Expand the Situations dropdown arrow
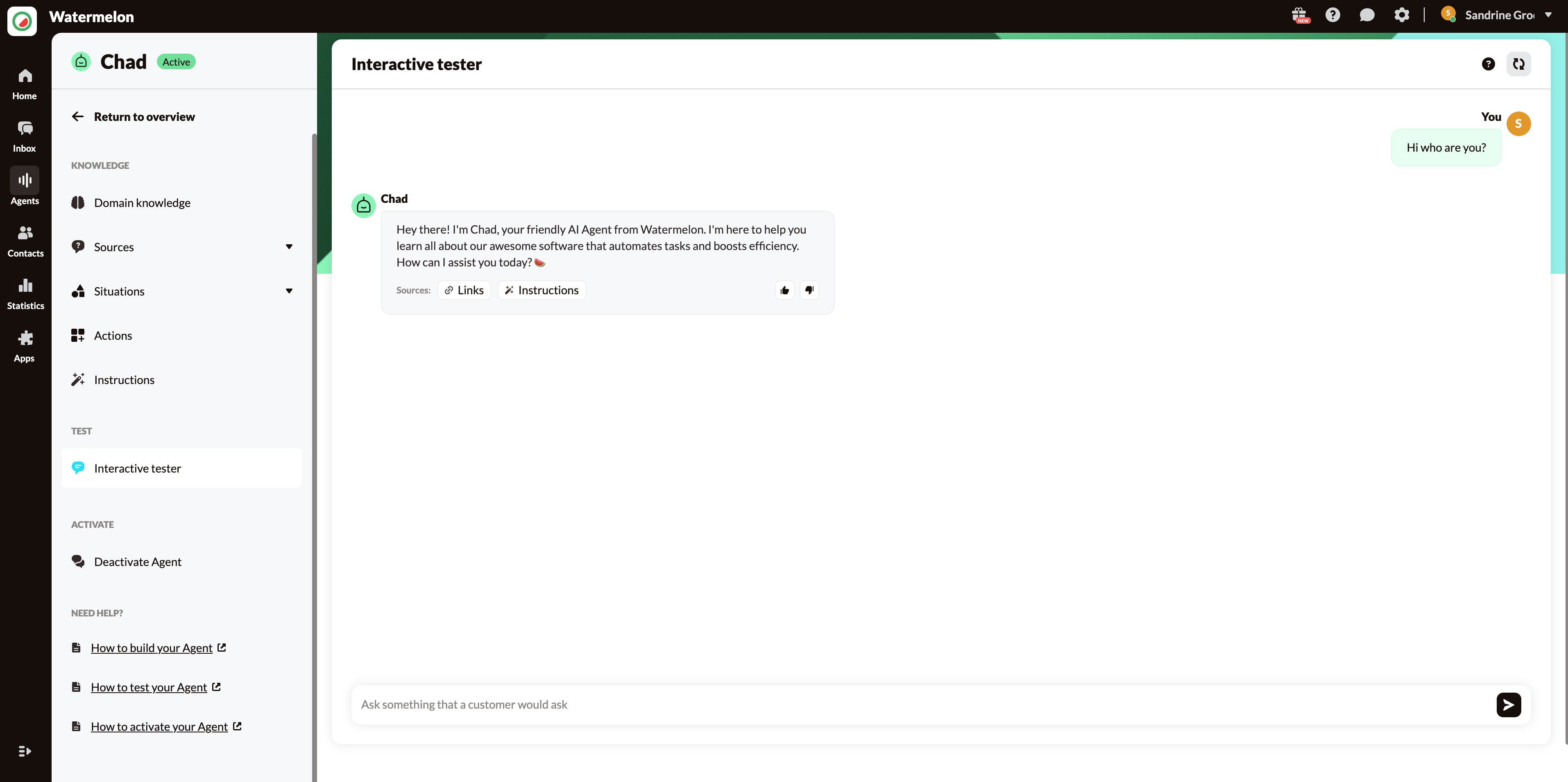 pos(289,291)
